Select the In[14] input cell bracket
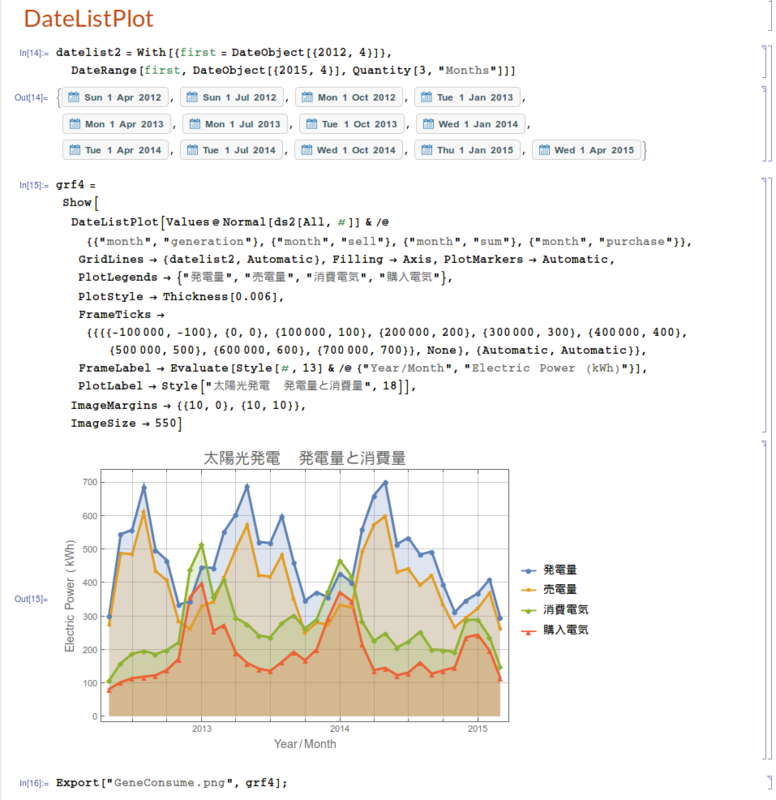Viewport: 776px width, 800px height. pos(765,61)
